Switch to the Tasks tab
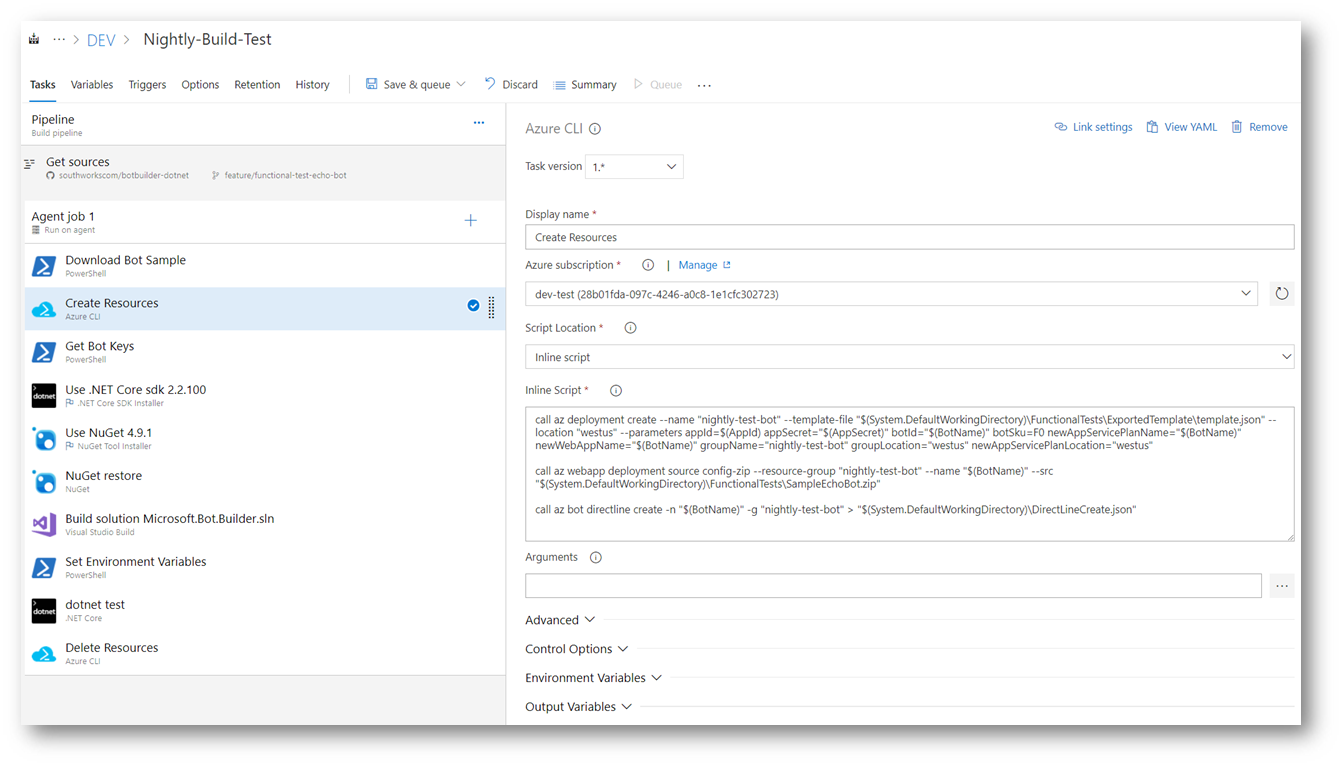Image resolution: width=1343 pixels, height=767 pixels. click(x=43, y=85)
